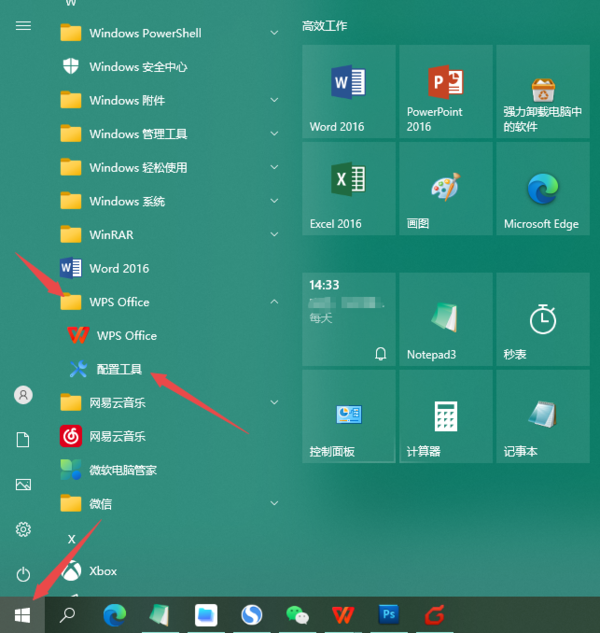Select the Windows 轻松使用 folder entry
600x633 pixels.
click(170, 167)
